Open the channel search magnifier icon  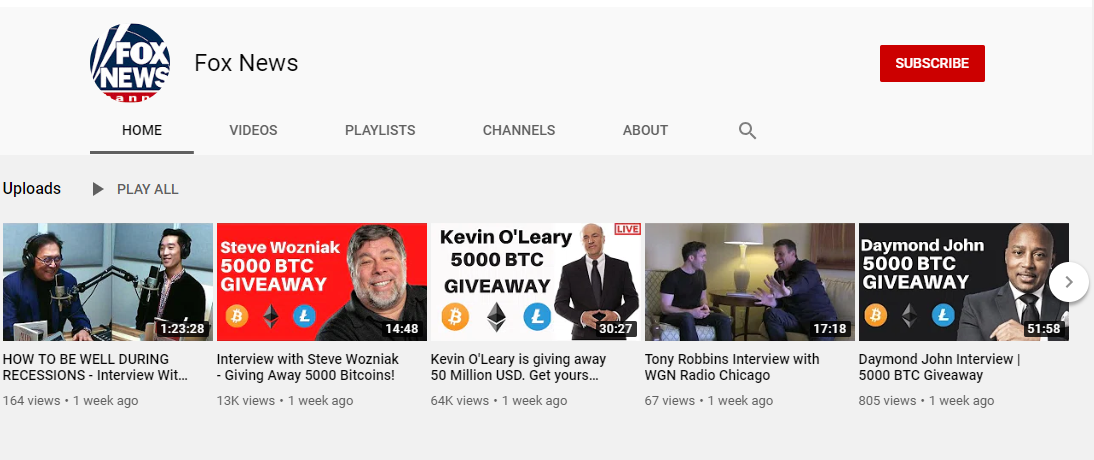(x=747, y=131)
